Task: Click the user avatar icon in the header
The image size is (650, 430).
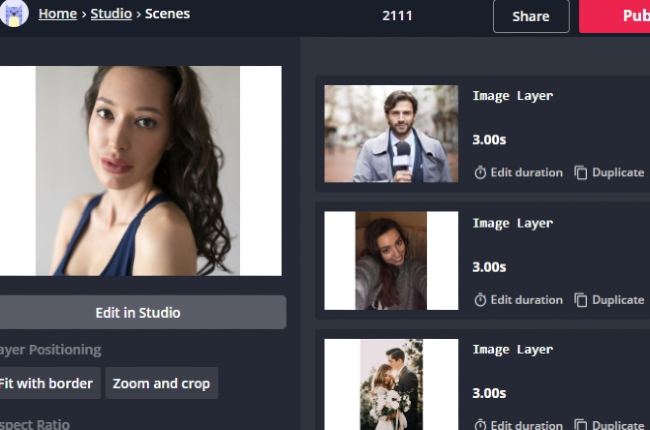Action: (14, 14)
